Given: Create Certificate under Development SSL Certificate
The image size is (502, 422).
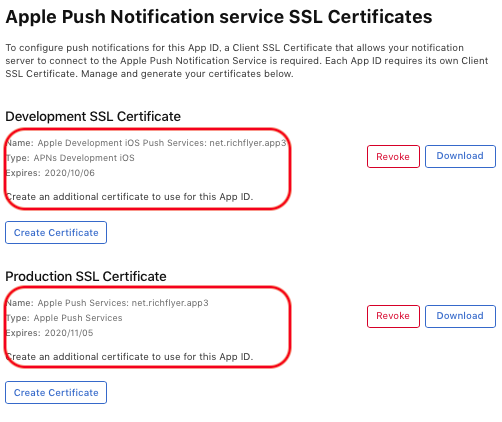Looking at the screenshot, I should [x=56, y=232].
